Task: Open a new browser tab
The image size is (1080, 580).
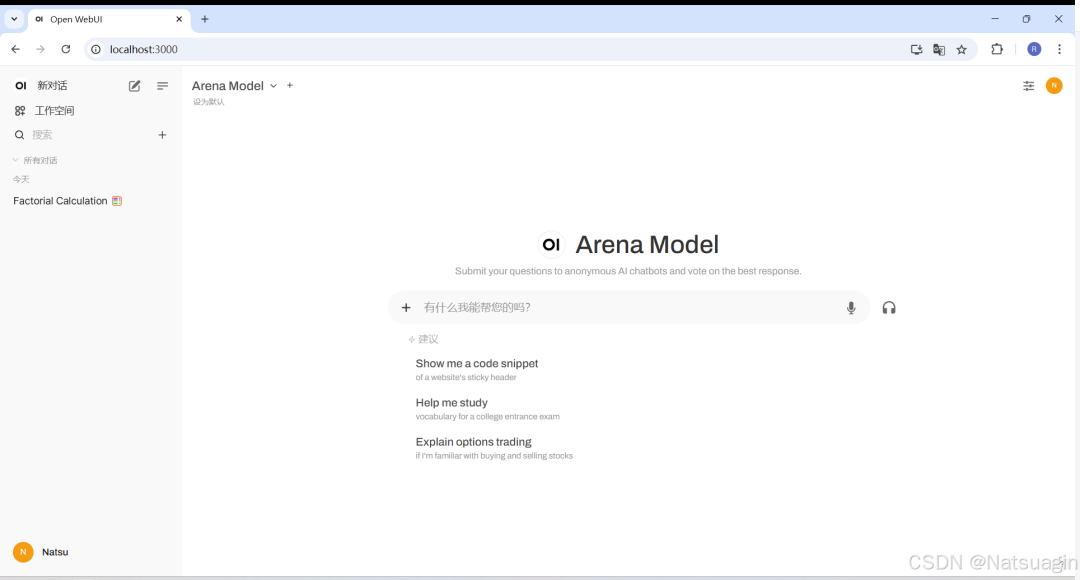Action: (205, 19)
